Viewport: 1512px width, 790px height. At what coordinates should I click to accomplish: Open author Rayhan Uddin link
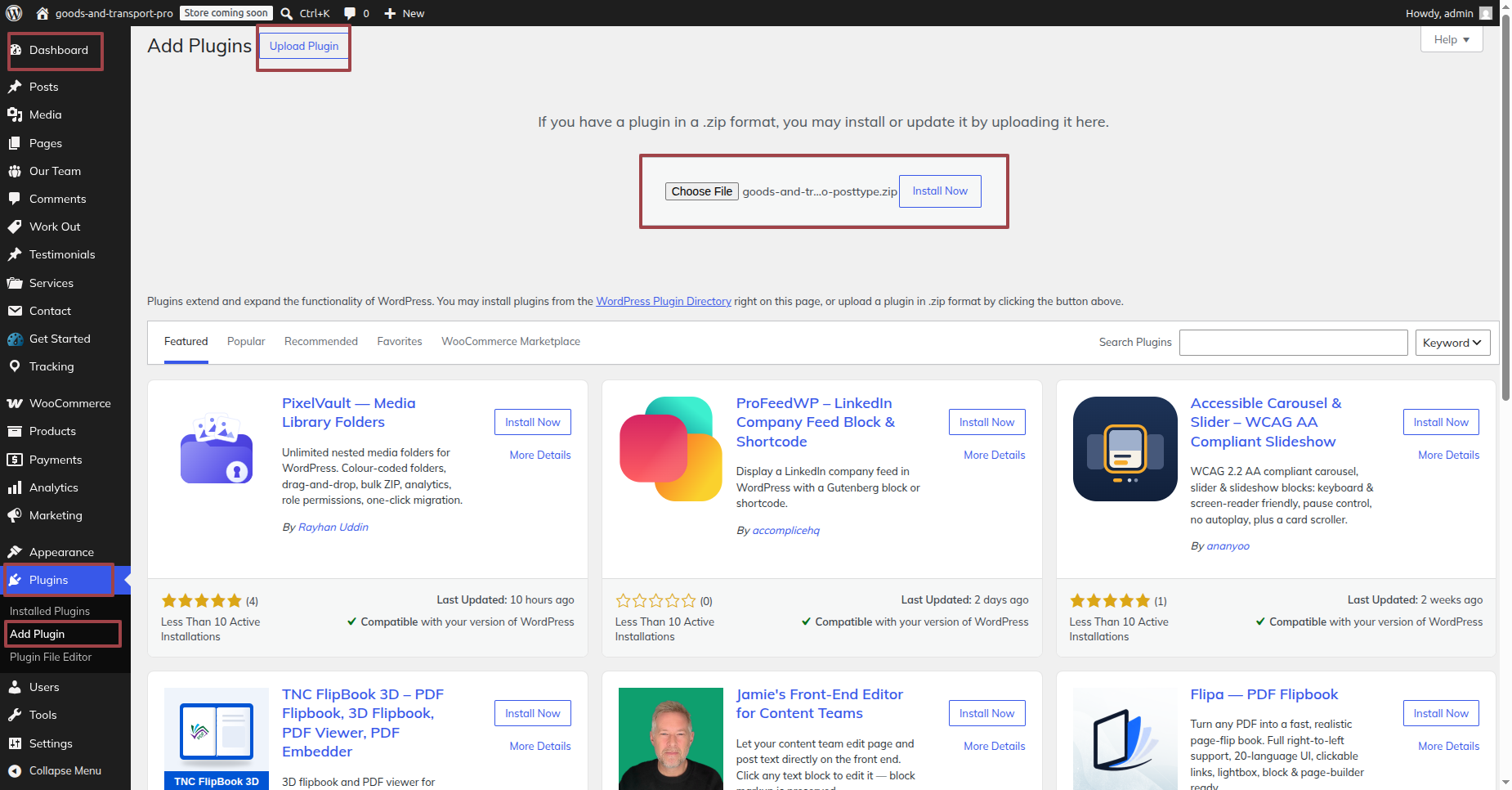[x=333, y=527]
